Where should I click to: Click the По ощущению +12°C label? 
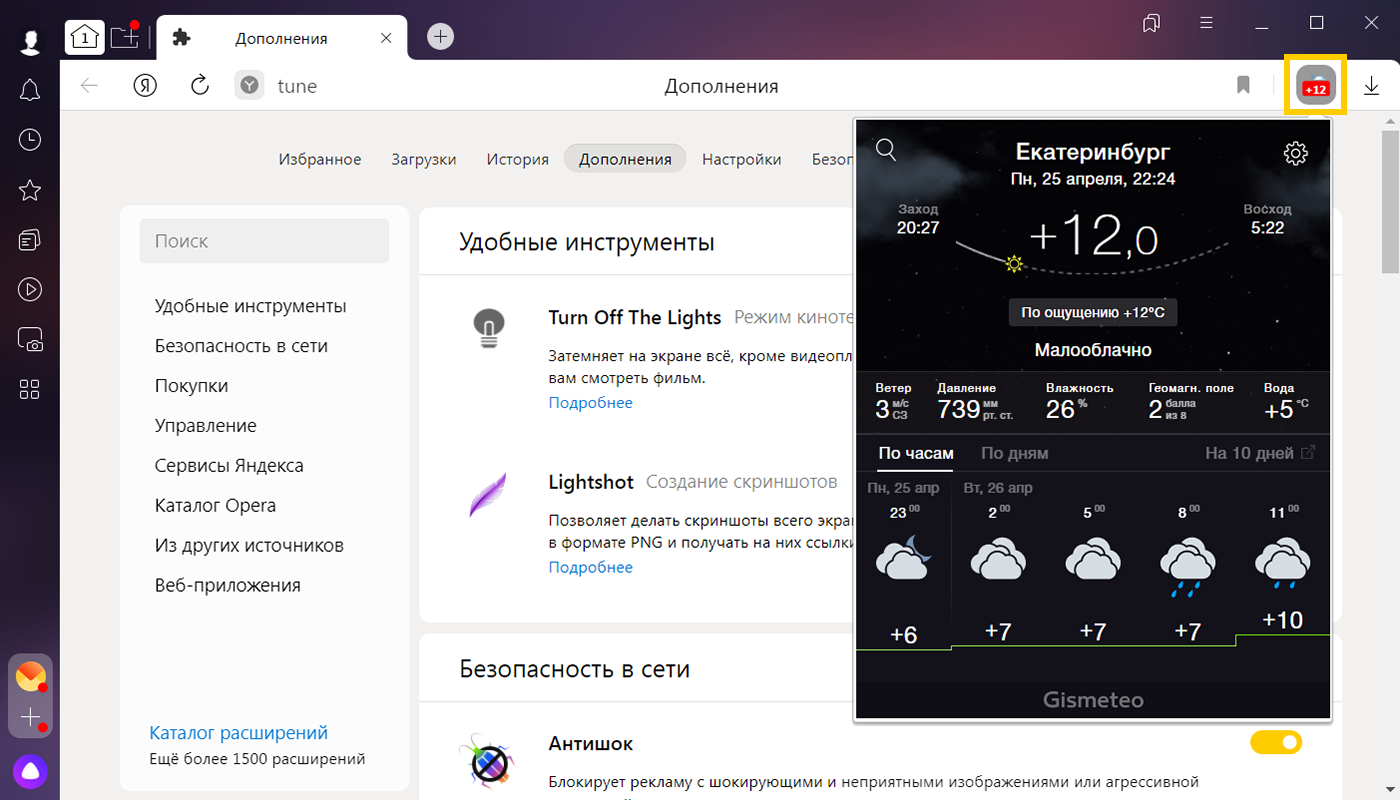coord(1093,312)
